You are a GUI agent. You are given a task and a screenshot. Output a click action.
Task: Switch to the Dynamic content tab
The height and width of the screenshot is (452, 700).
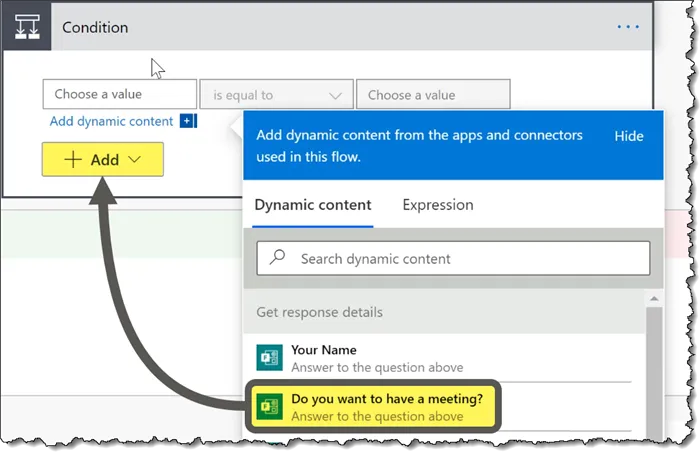(313, 205)
